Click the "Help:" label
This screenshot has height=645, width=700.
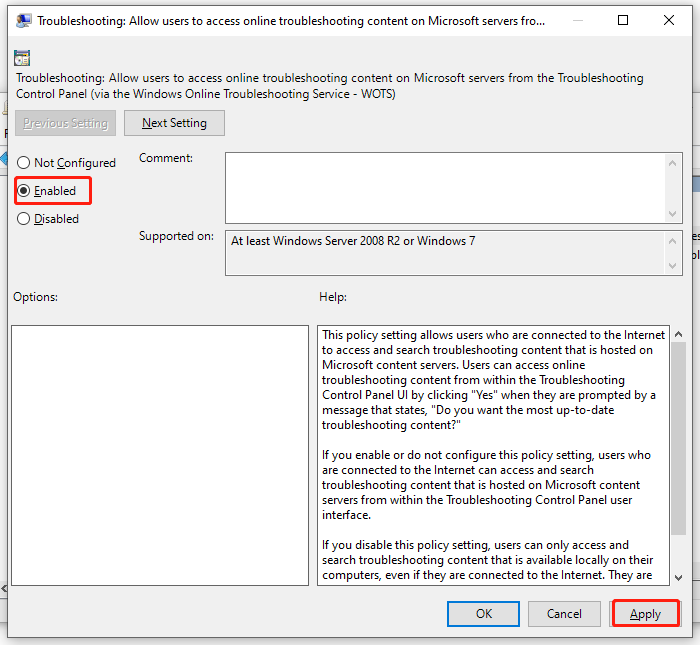click(333, 297)
